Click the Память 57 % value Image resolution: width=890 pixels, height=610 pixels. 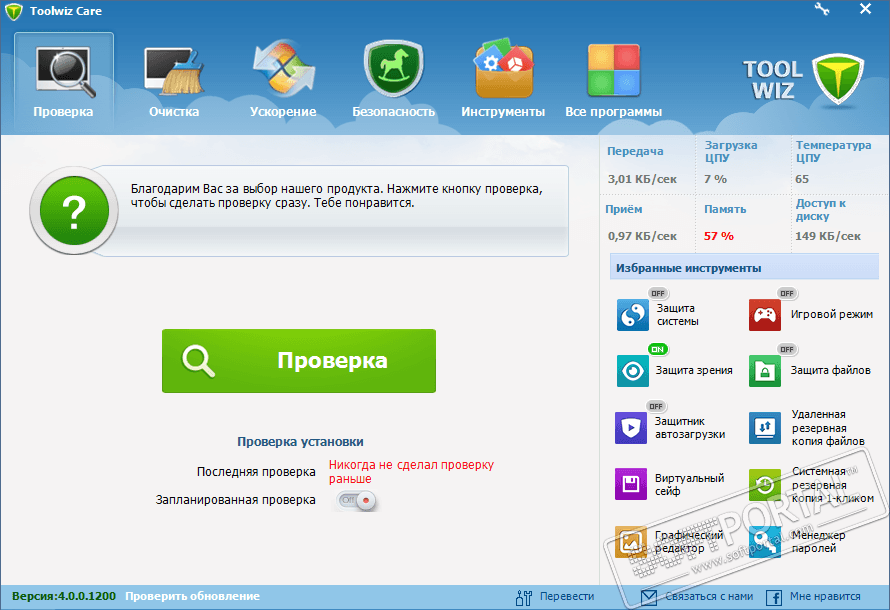pos(719,236)
